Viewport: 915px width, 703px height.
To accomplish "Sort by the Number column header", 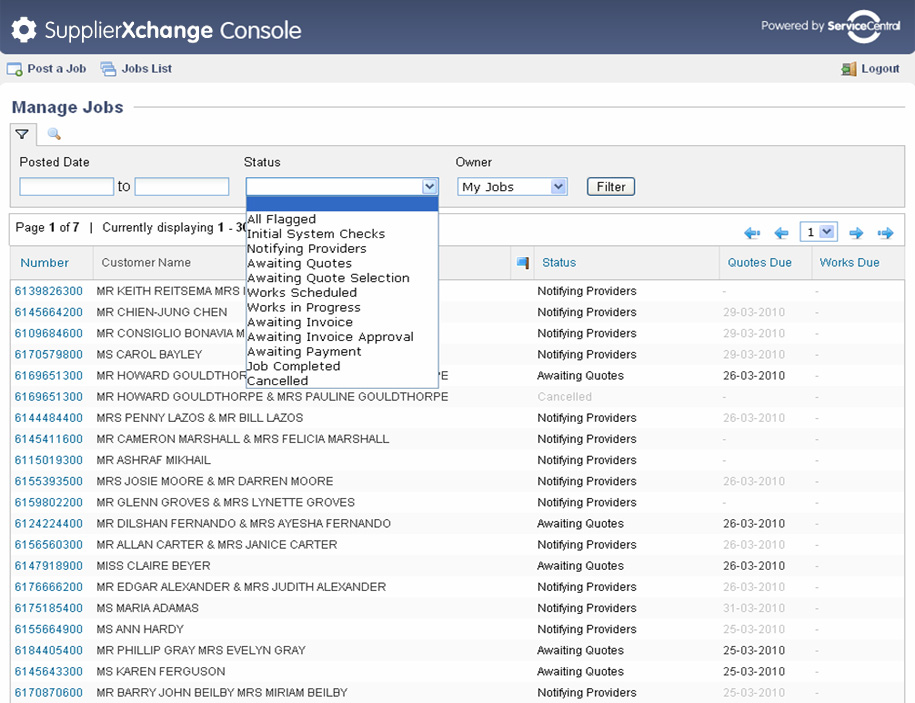I will (44, 263).
